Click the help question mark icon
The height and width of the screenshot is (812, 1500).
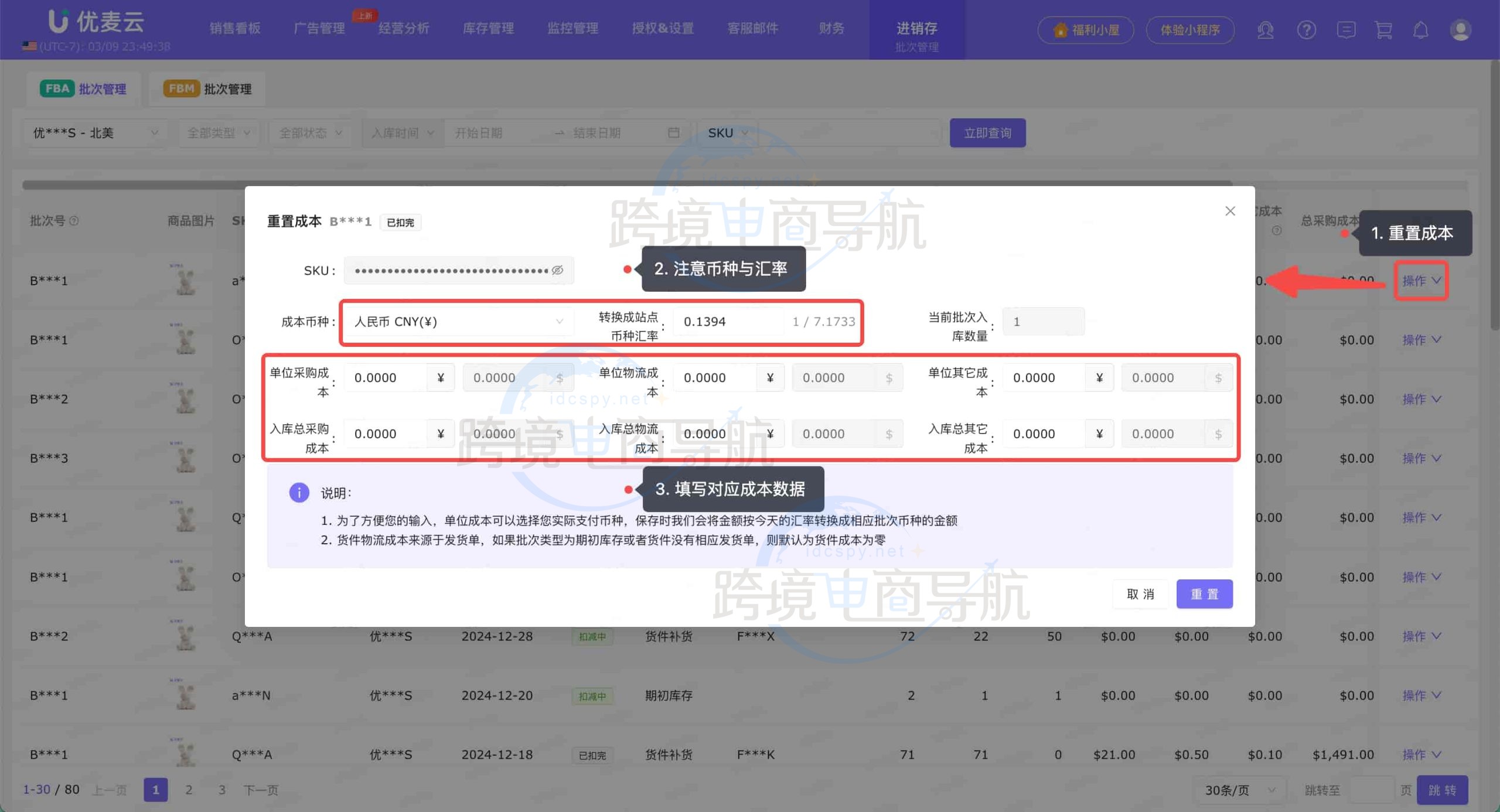(1306, 30)
